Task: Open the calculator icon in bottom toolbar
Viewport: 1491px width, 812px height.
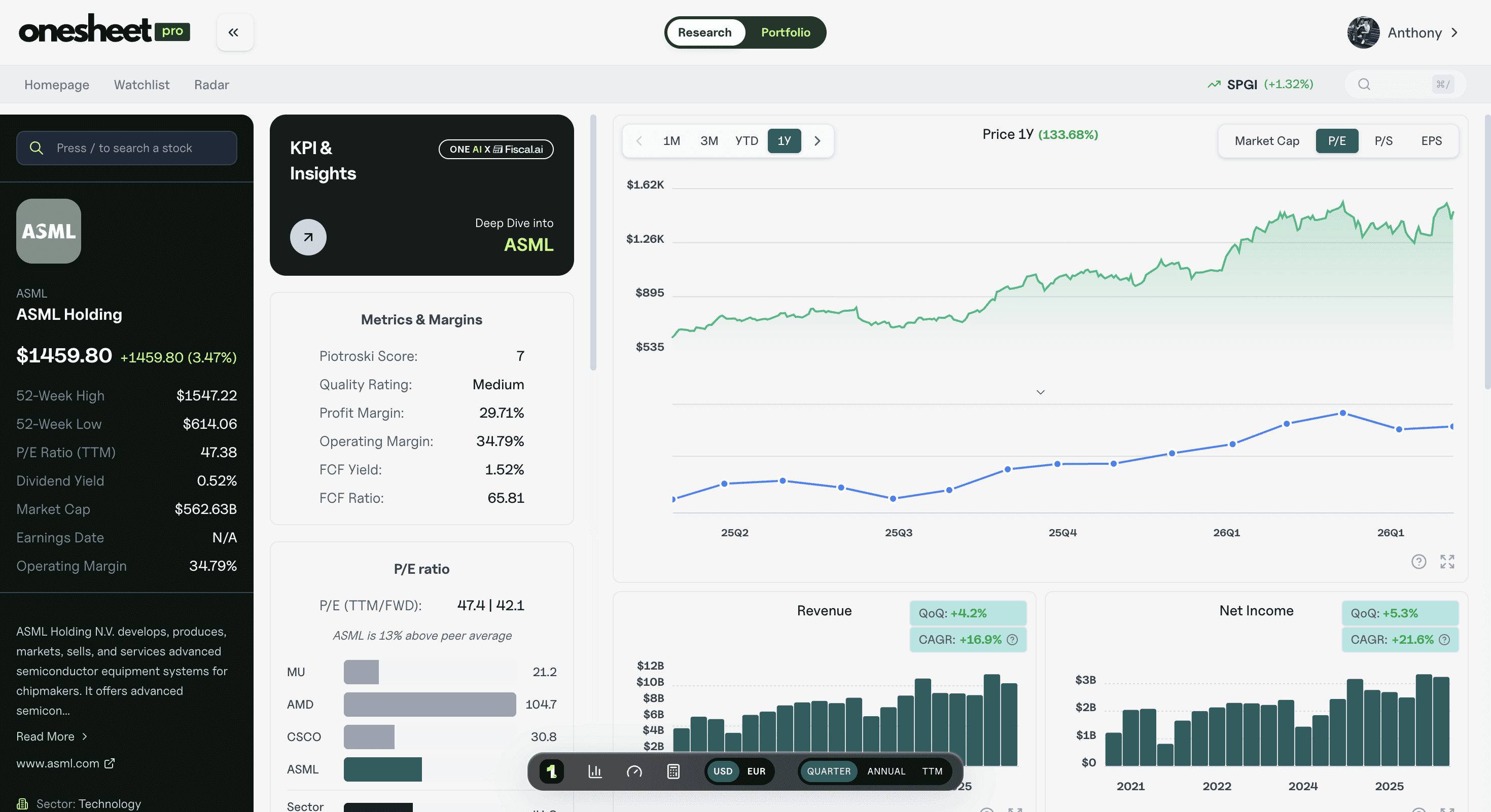Action: coord(673,771)
